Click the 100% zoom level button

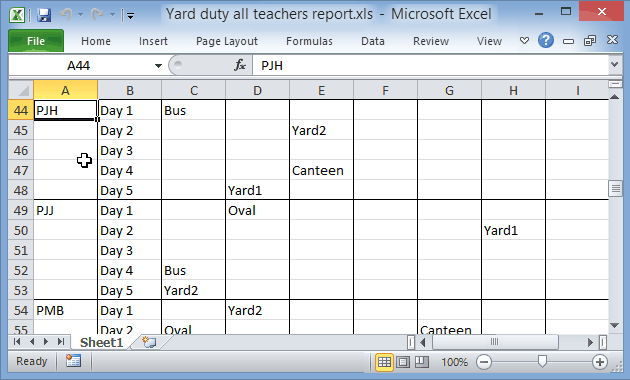(x=454, y=362)
